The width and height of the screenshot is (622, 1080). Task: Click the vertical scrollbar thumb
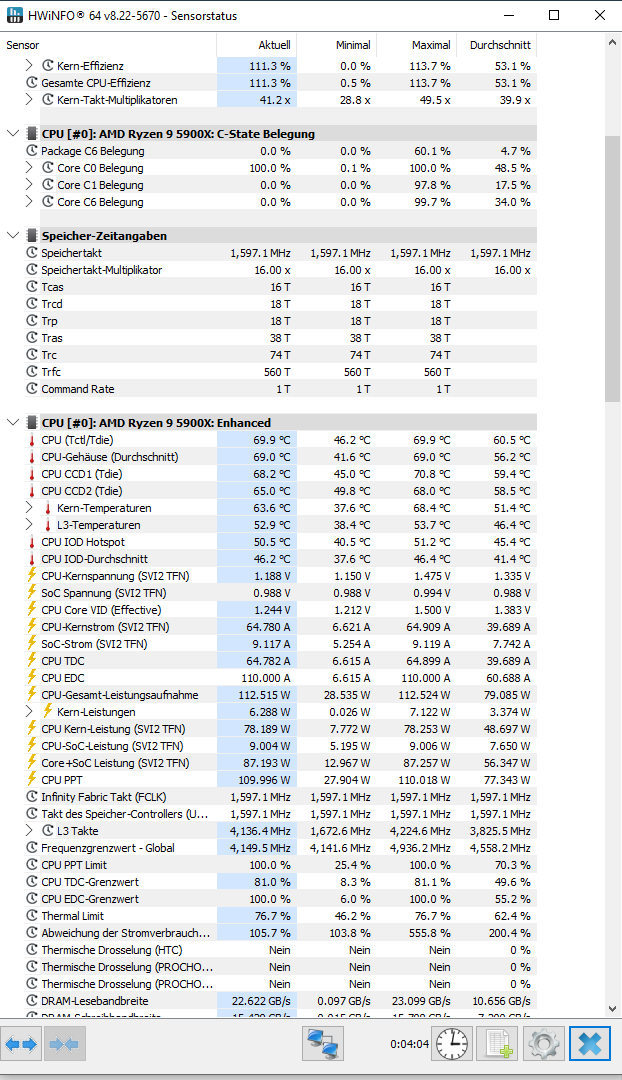tap(612, 269)
